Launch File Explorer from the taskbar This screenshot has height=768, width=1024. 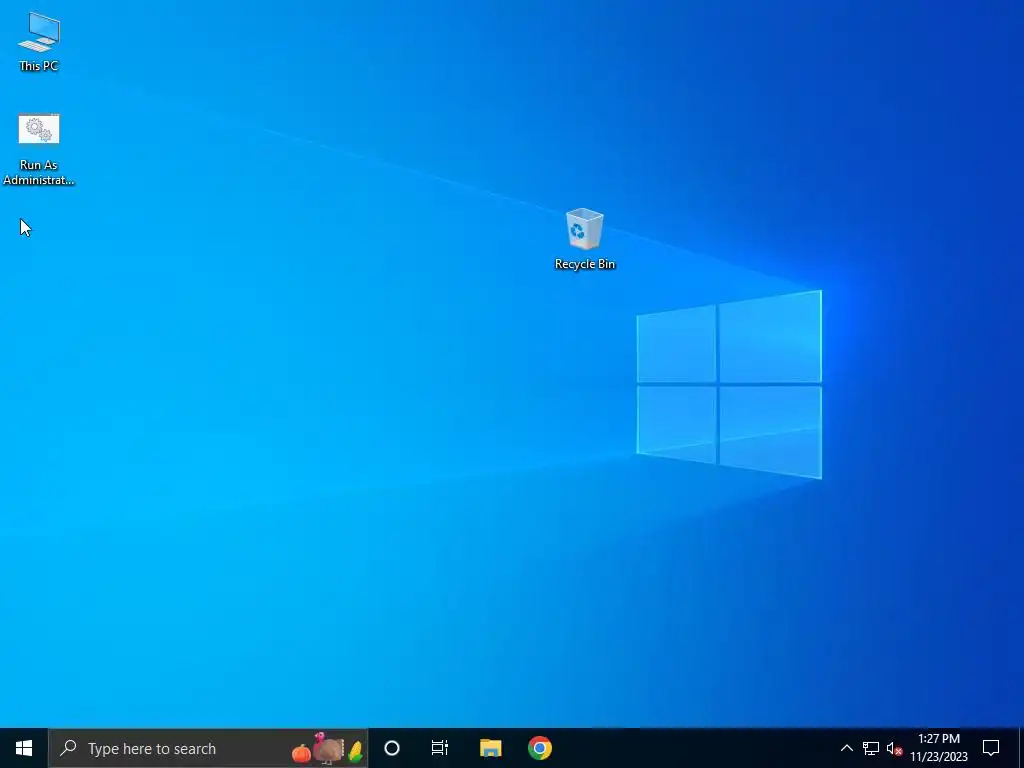tap(490, 748)
